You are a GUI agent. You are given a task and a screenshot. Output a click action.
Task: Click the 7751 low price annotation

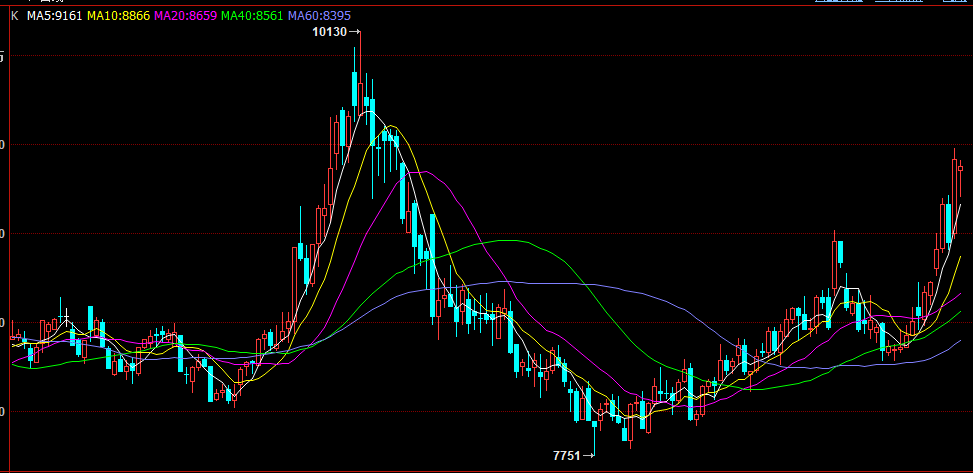pos(566,455)
